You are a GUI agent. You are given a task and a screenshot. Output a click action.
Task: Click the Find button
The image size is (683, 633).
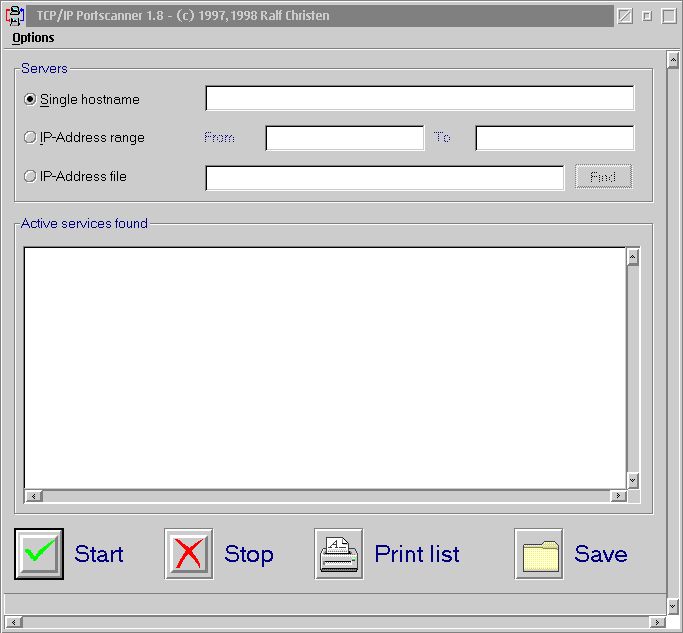point(603,177)
